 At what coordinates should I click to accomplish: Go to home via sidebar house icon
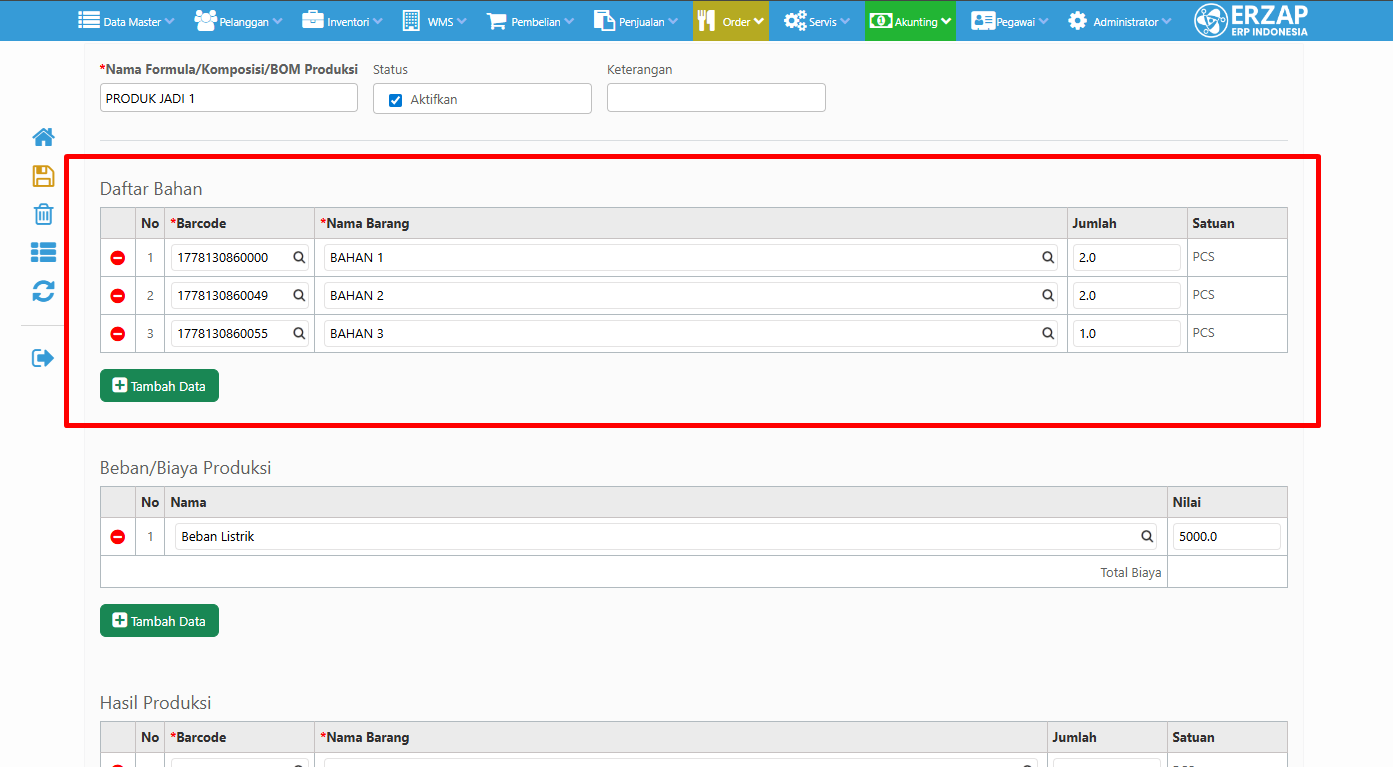point(43,137)
